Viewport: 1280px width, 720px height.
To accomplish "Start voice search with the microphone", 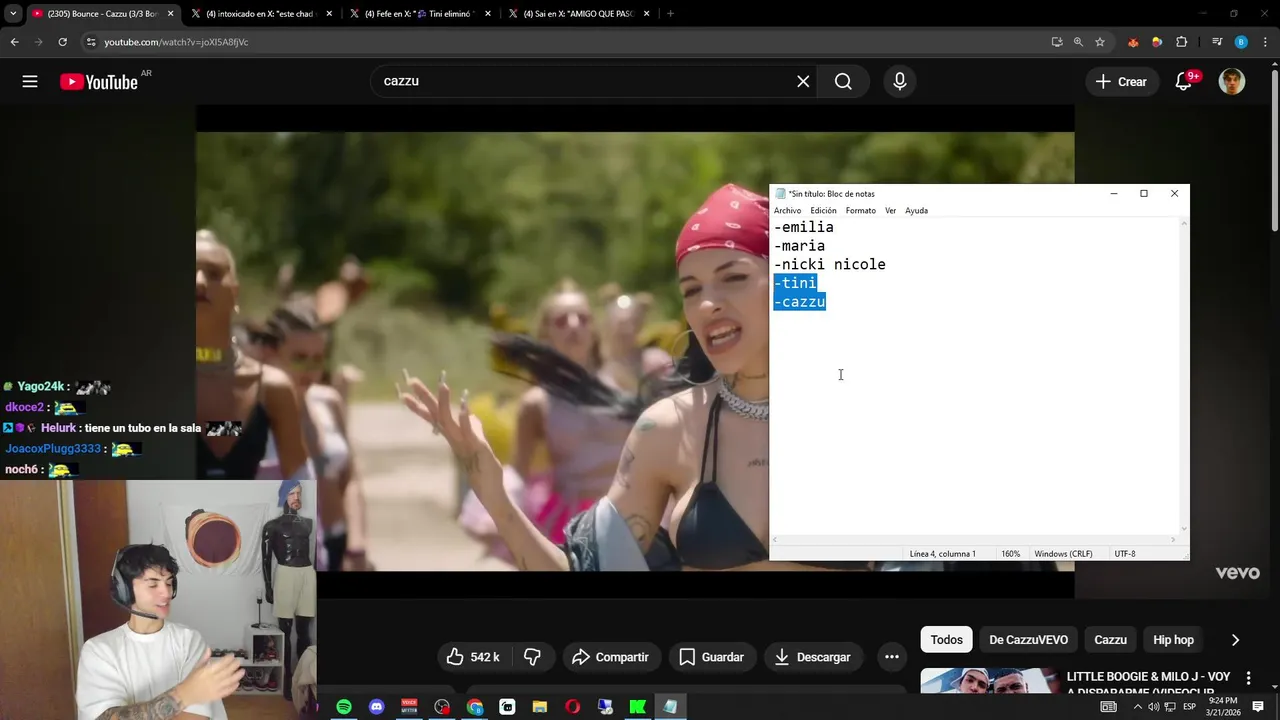I will (900, 82).
